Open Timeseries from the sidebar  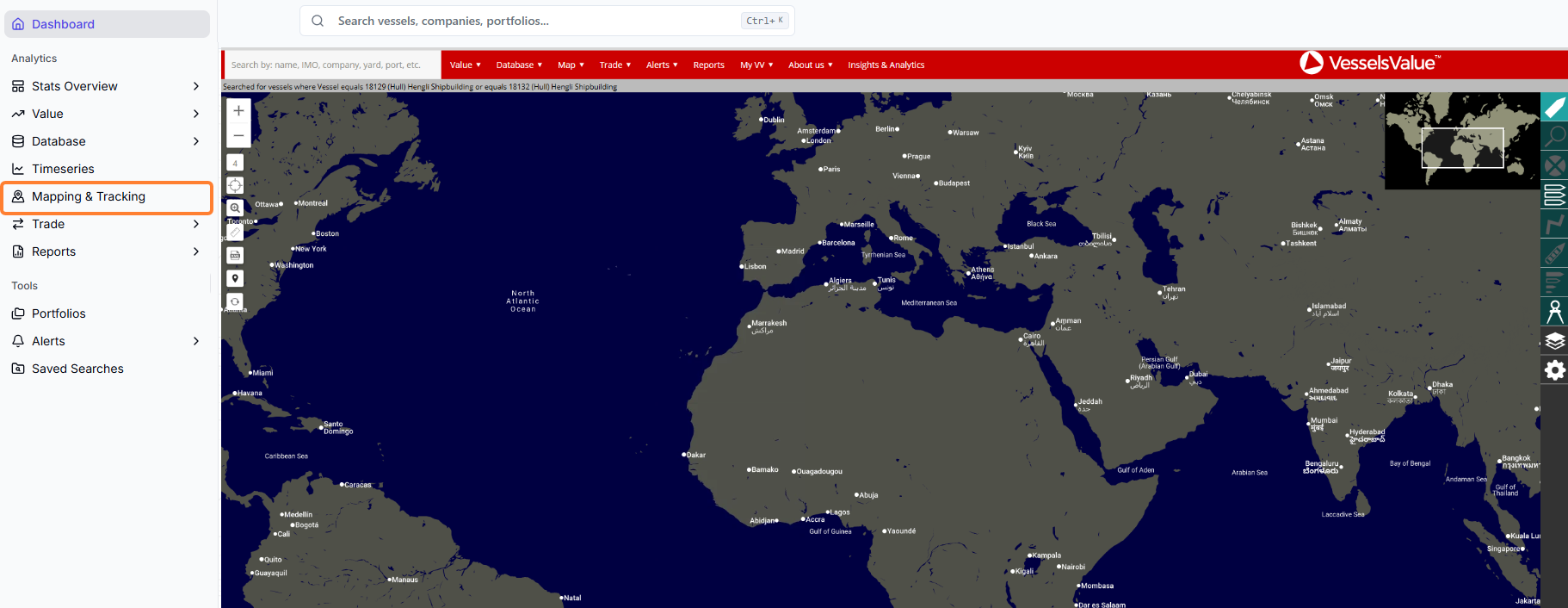click(107, 169)
